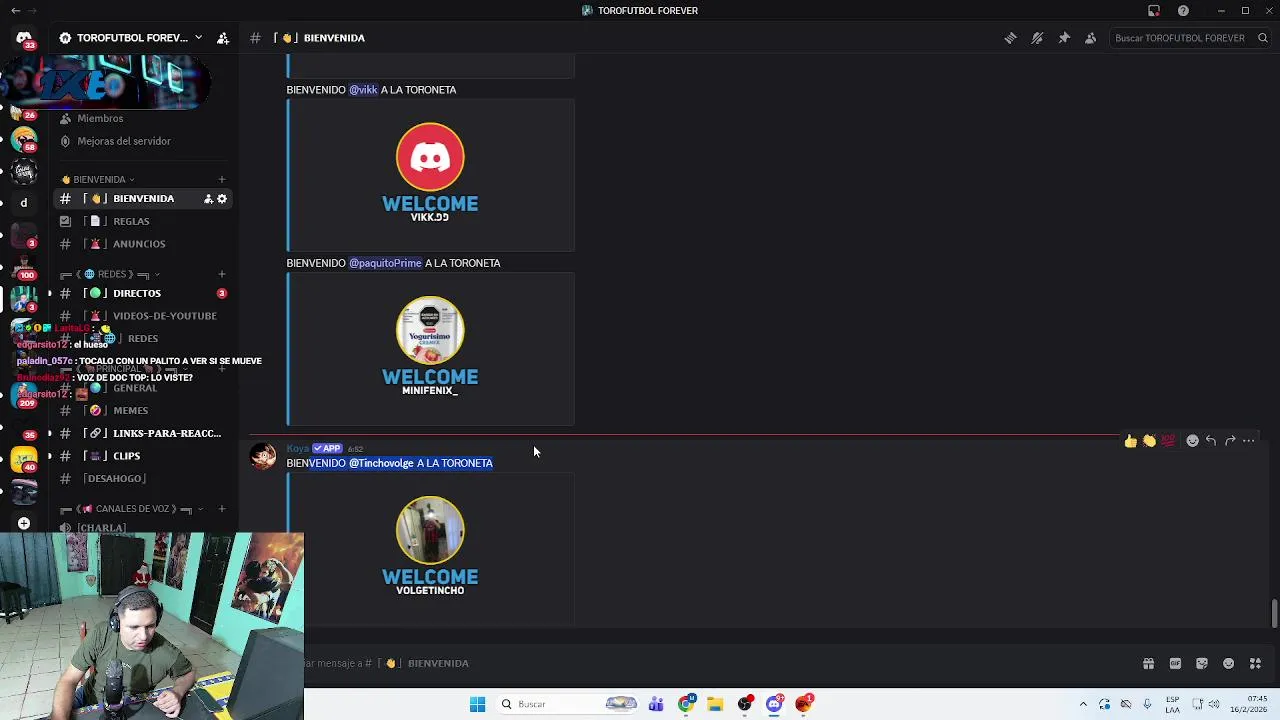Open Discord direct messages home icon
Image resolution: width=1280 pixels, height=720 pixels.
point(24,38)
